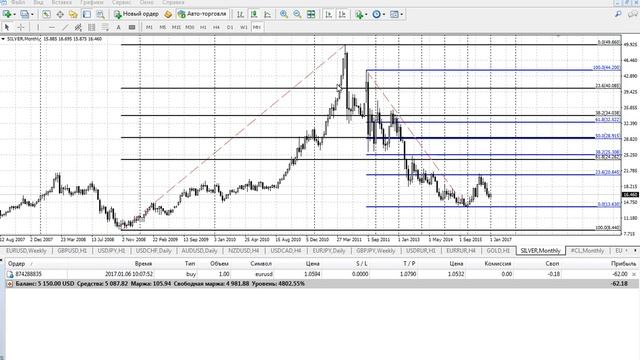Tile chart windows with grid icon

pyautogui.click(x=311, y=14)
